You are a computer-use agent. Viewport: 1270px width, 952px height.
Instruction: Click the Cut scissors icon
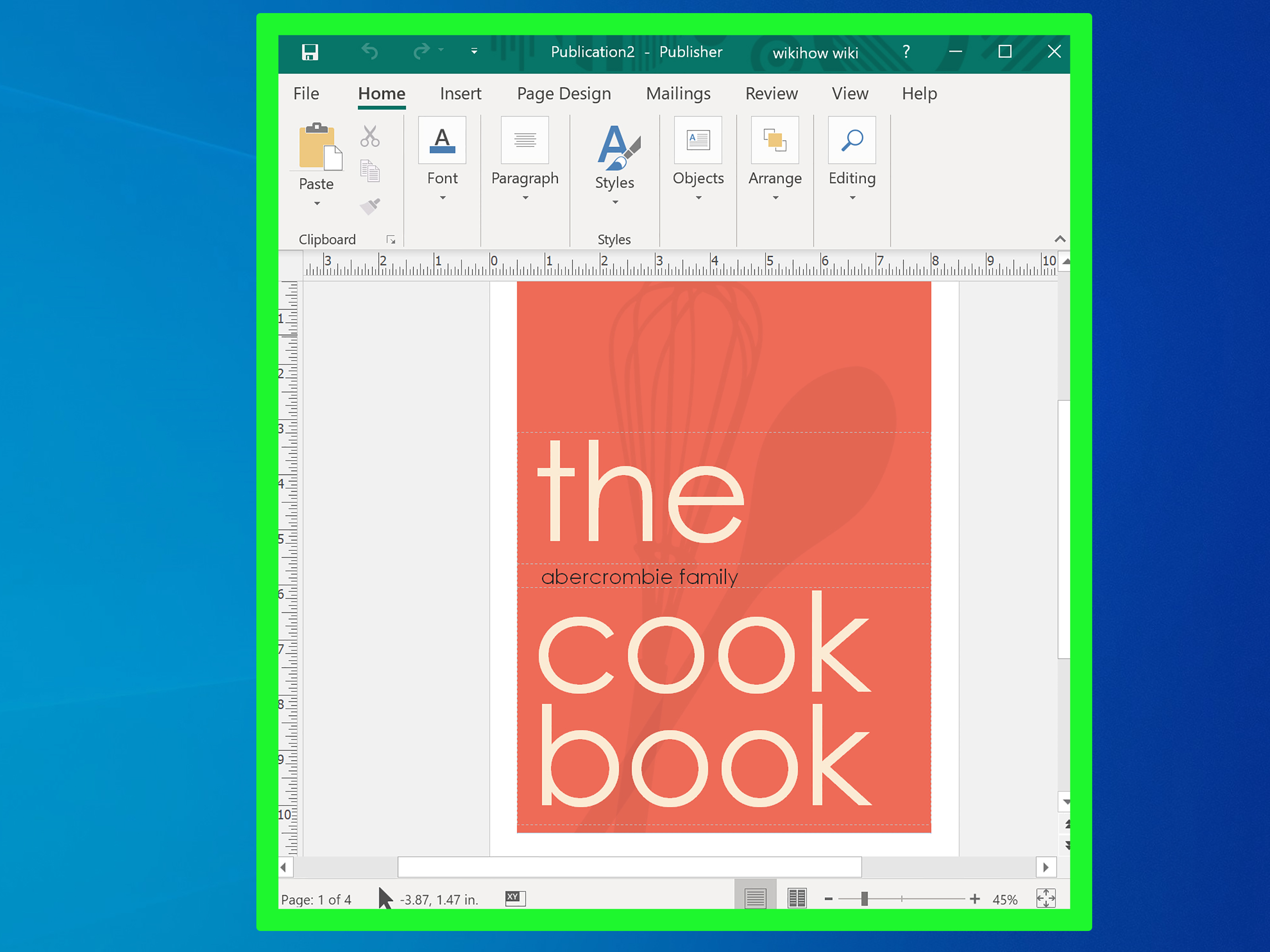(370, 136)
